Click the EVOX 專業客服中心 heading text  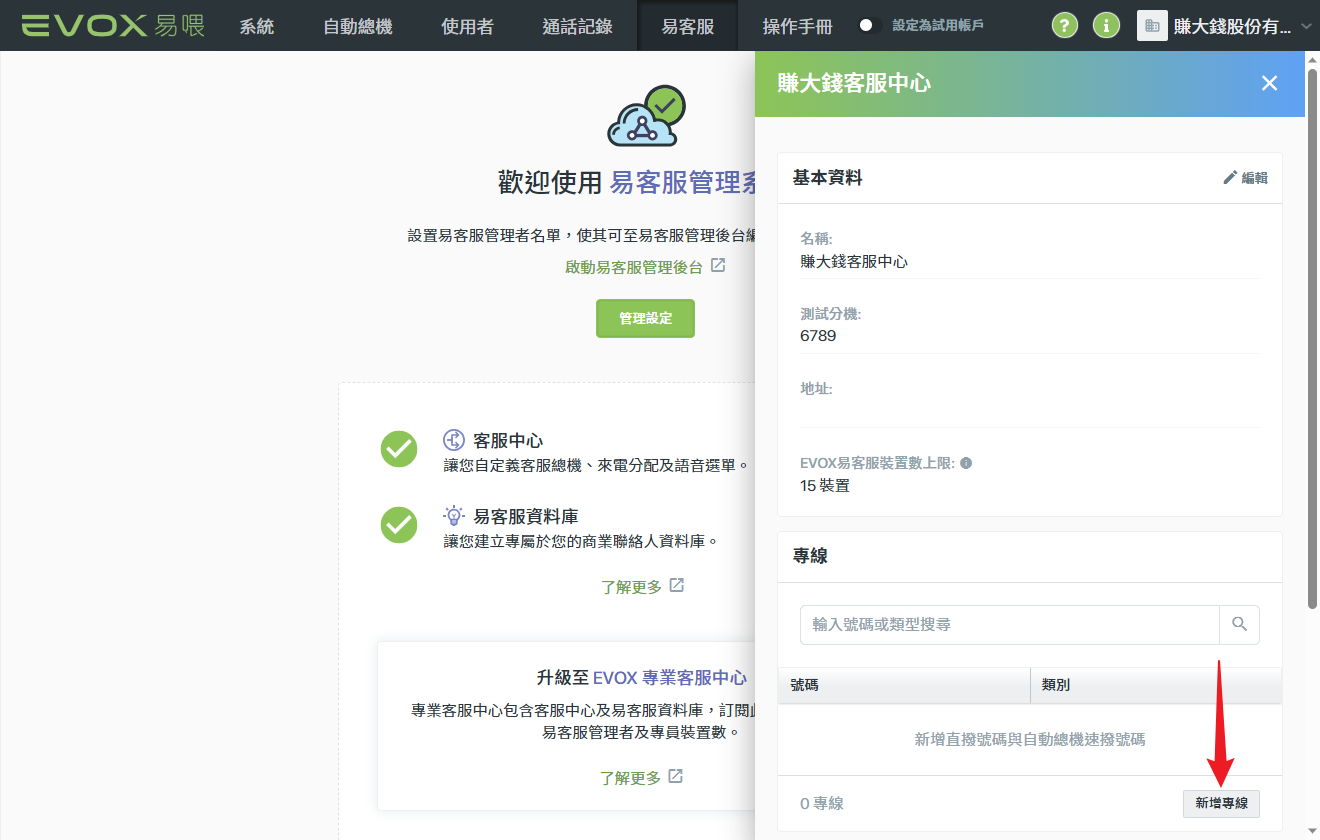pos(670,678)
